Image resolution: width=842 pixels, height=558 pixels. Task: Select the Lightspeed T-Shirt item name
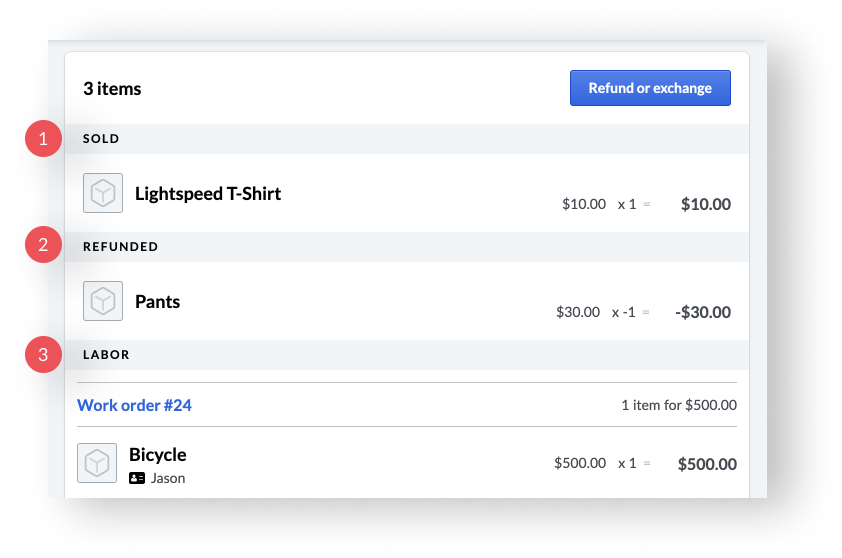point(208,194)
